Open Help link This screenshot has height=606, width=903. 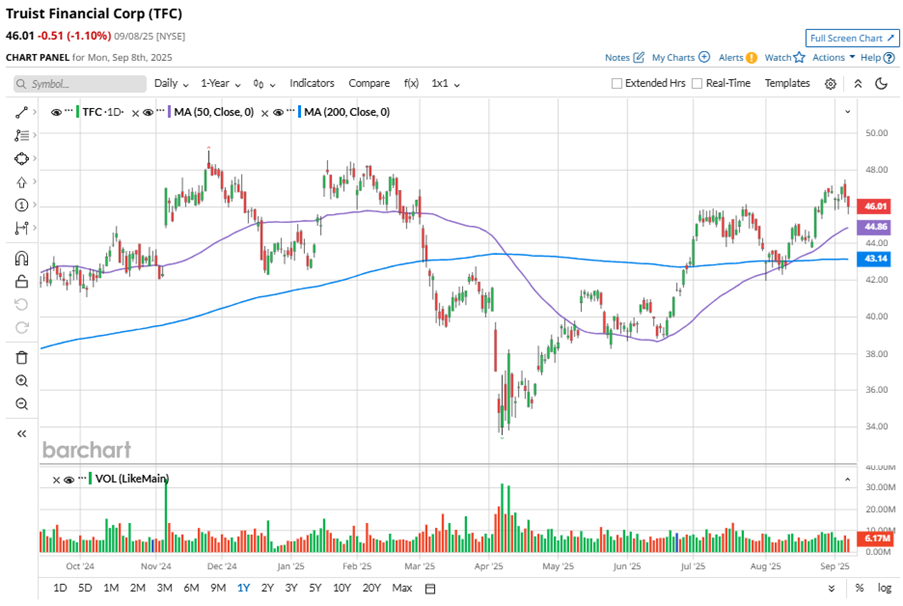click(x=878, y=58)
